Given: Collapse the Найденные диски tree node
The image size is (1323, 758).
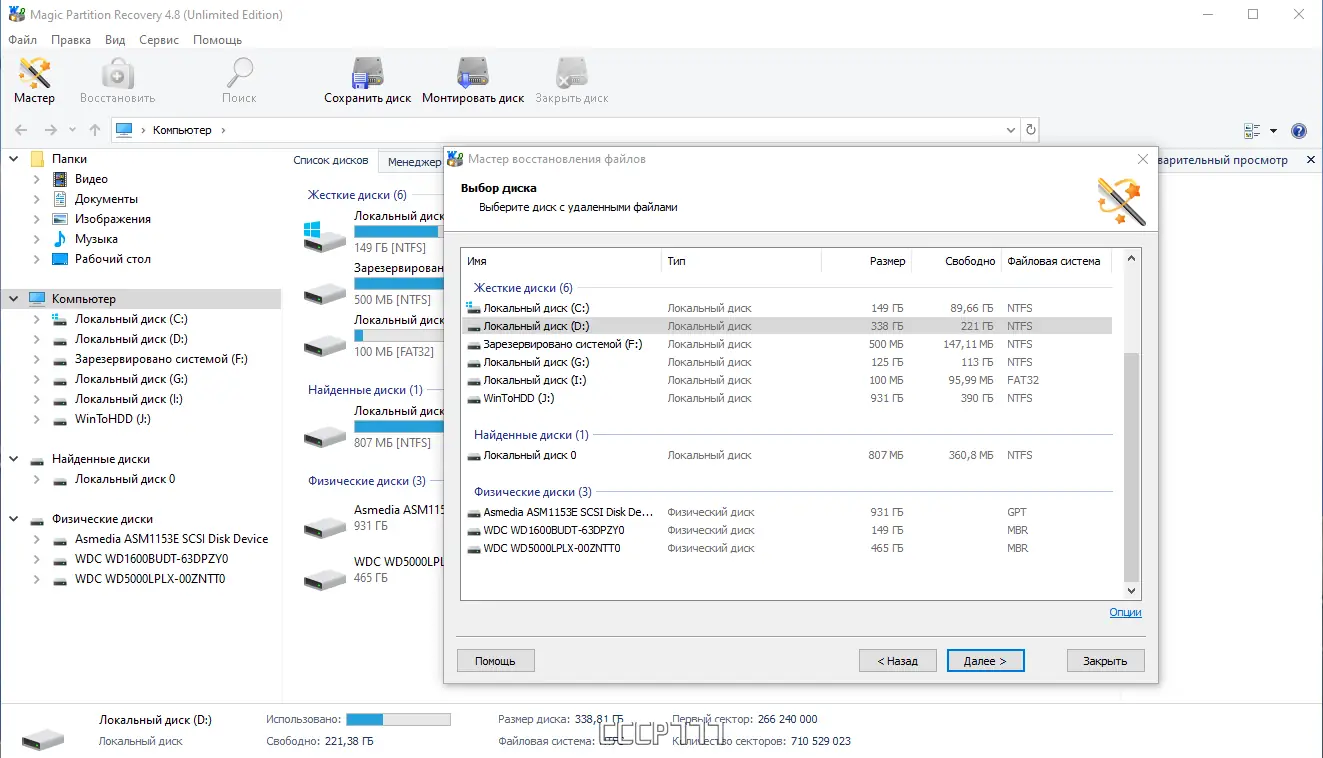Looking at the screenshot, I should tap(14, 459).
